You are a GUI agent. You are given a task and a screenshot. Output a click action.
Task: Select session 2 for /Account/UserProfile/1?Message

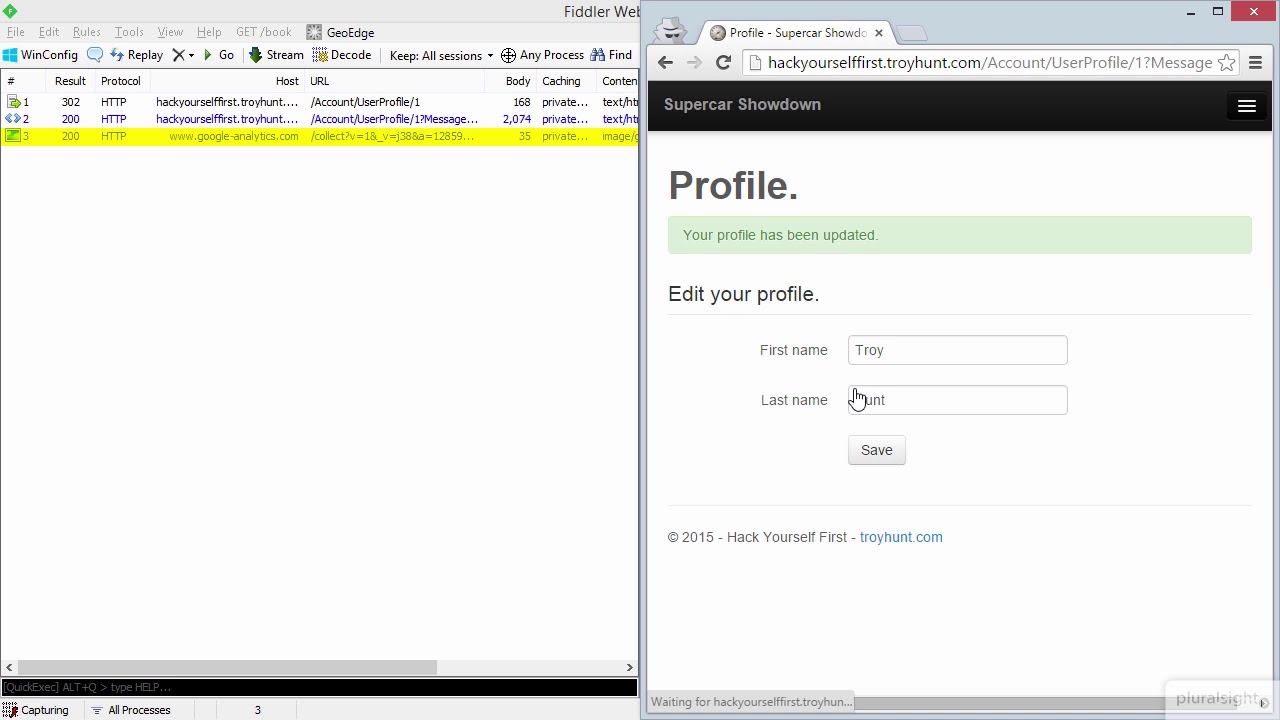coord(320,119)
